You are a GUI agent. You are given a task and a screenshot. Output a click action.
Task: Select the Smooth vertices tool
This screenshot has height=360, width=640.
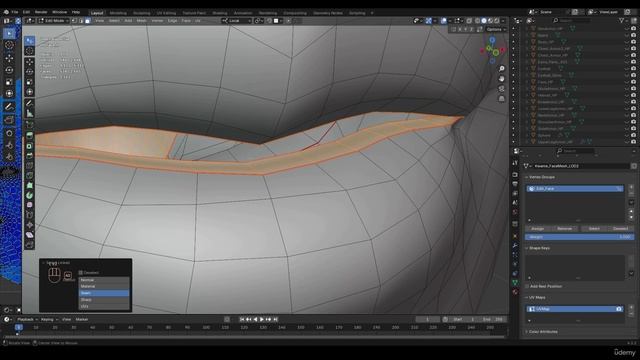pyautogui.click(x=29, y=205)
